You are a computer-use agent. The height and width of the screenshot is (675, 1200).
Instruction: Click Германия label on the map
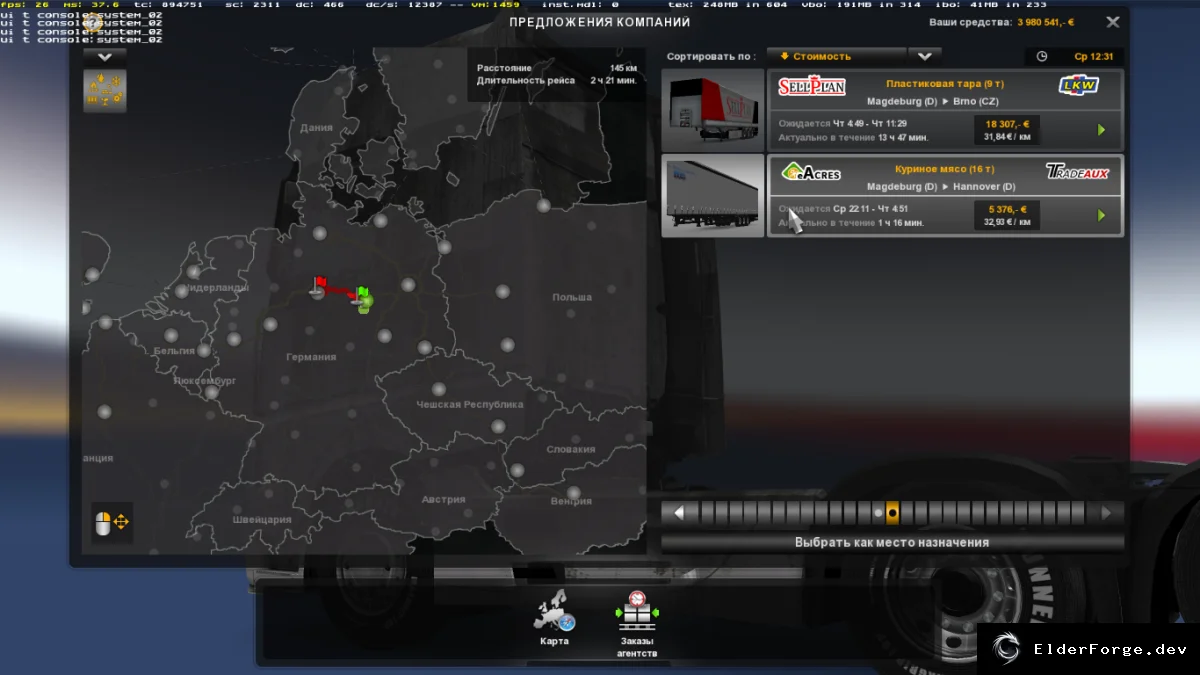tap(311, 357)
